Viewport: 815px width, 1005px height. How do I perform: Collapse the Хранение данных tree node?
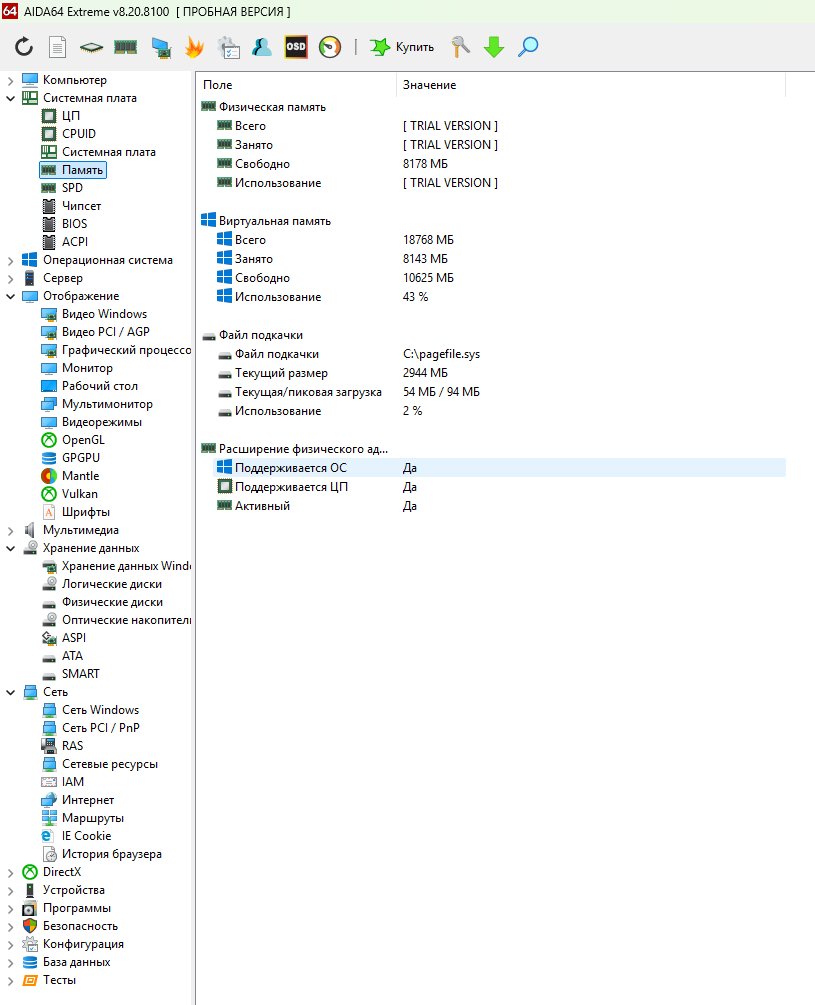tap(10, 549)
